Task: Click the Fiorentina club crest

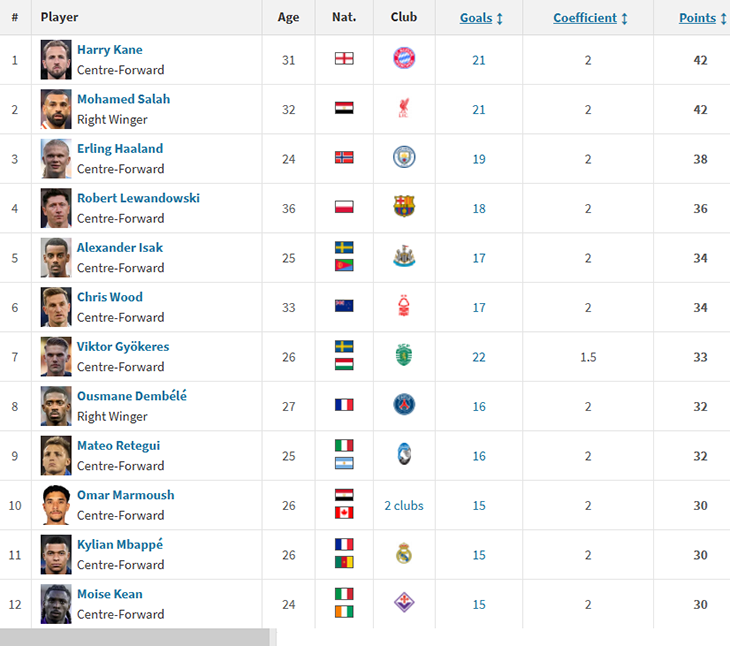Action: [404, 603]
